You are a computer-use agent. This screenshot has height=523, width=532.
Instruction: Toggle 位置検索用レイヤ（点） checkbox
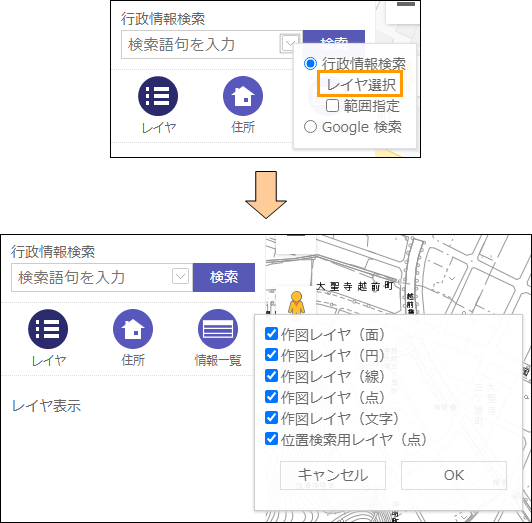(x=271, y=439)
